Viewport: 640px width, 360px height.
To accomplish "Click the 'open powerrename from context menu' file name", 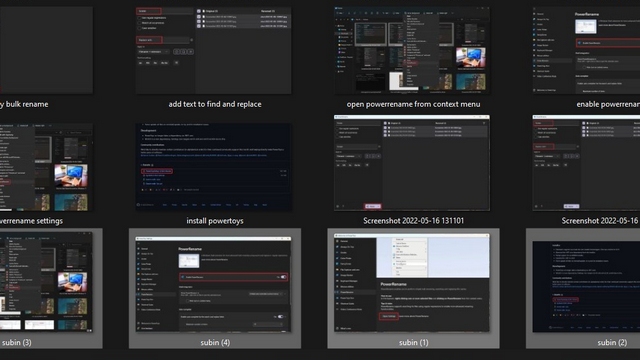I will (x=413, y=104).
